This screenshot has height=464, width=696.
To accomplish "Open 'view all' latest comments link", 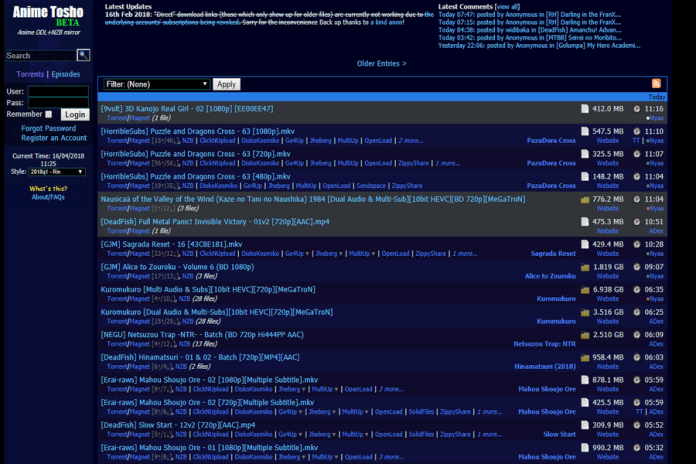I will [507, 7].
